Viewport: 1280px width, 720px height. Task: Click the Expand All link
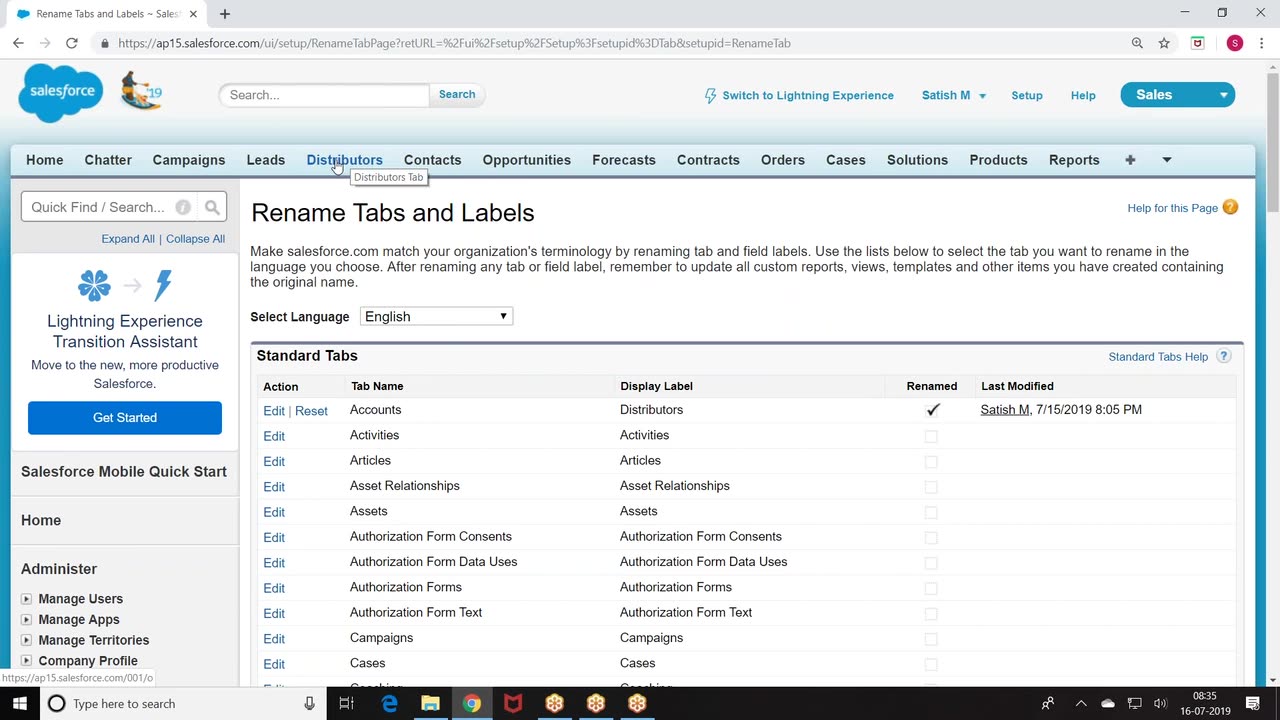pos(128,239)
